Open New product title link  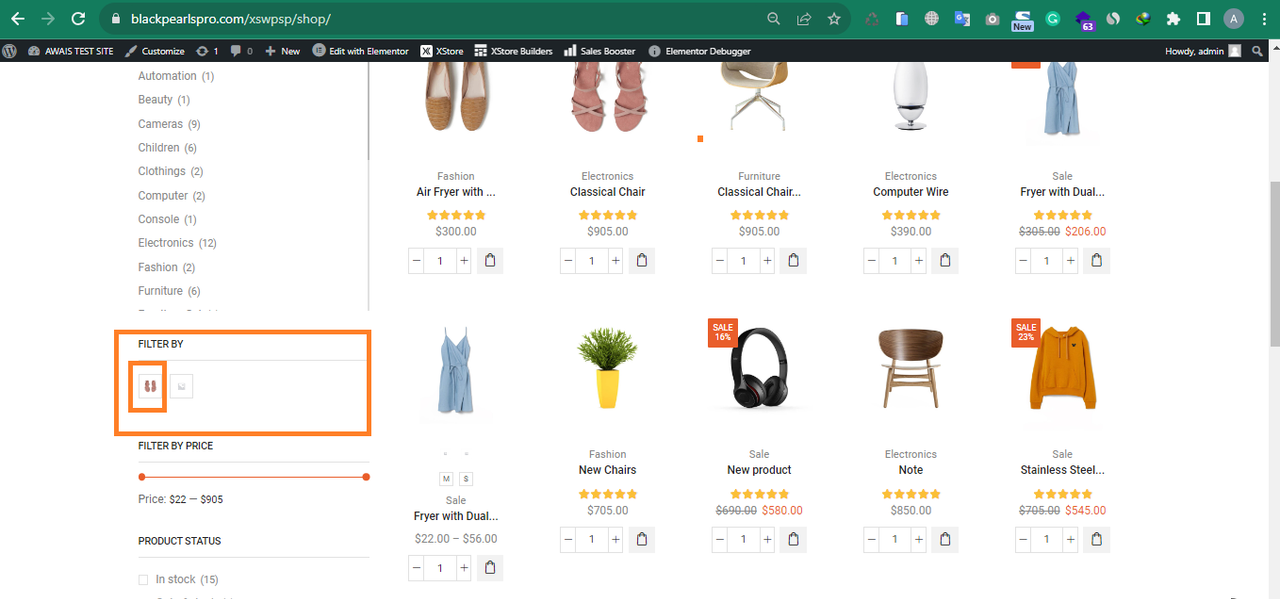point(759,470)
